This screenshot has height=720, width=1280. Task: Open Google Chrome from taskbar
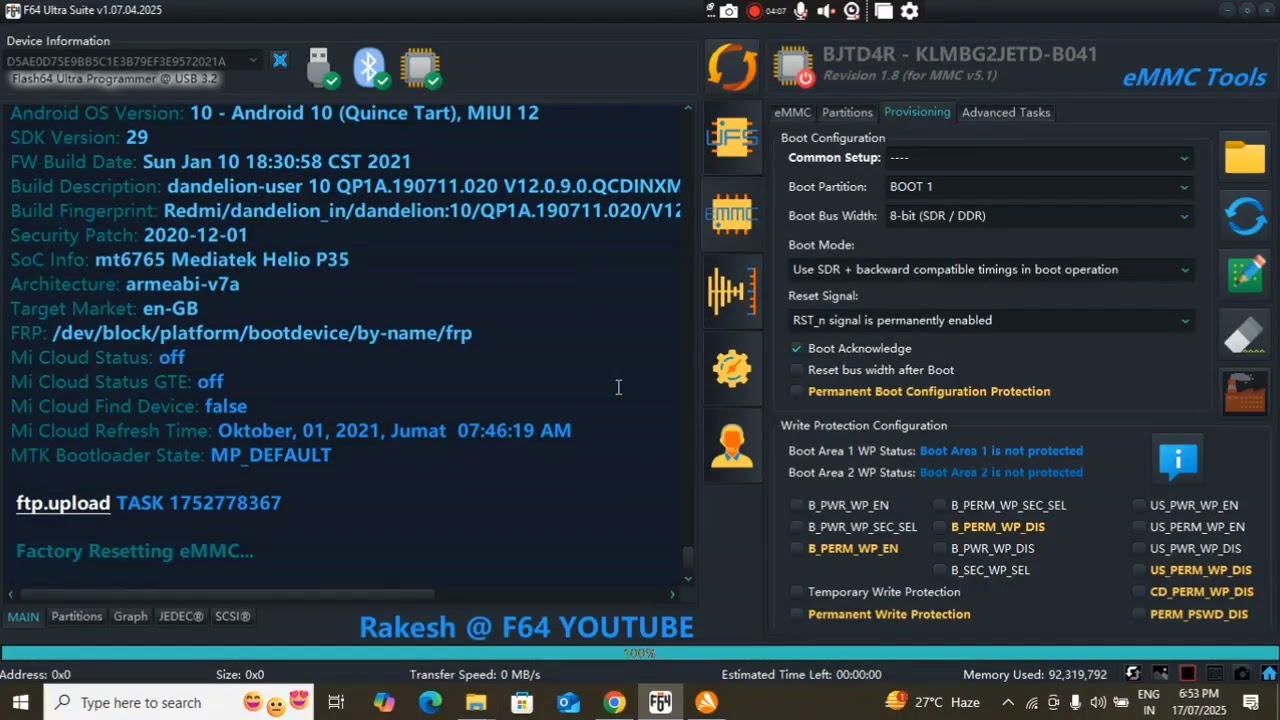pyautogui.click(x=614, y=702)
